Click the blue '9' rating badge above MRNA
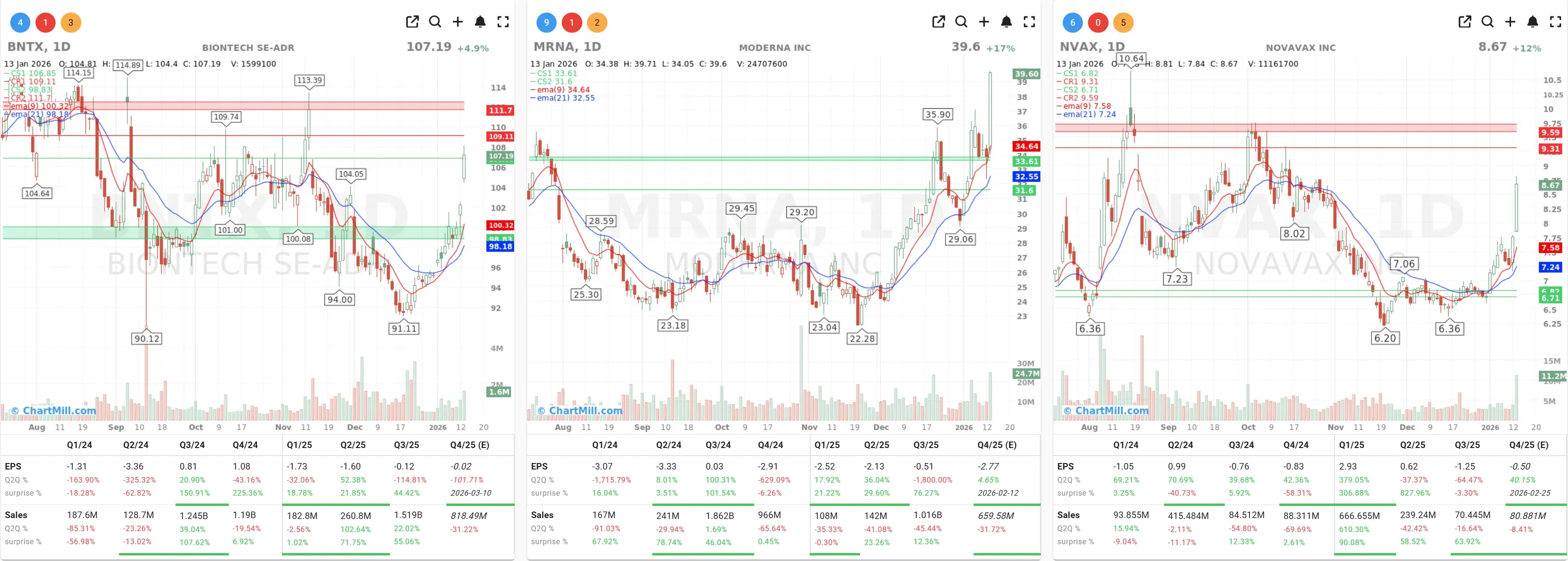 [546, 22]
